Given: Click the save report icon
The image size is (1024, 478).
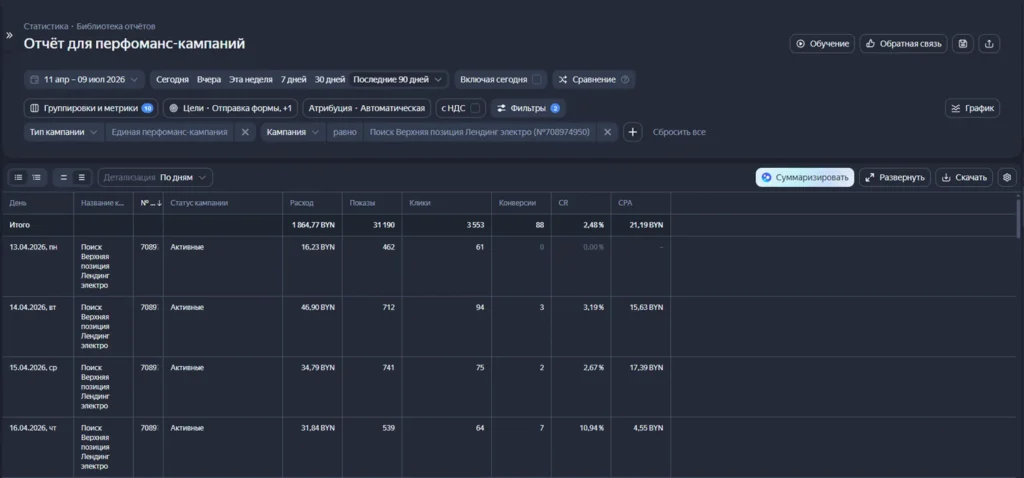Looking at the screenshot, I should (x=963, y=44).
